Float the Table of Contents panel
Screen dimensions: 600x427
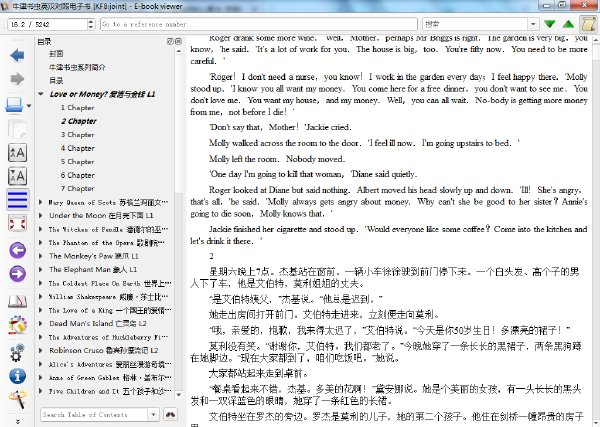(x=170, y=41)
